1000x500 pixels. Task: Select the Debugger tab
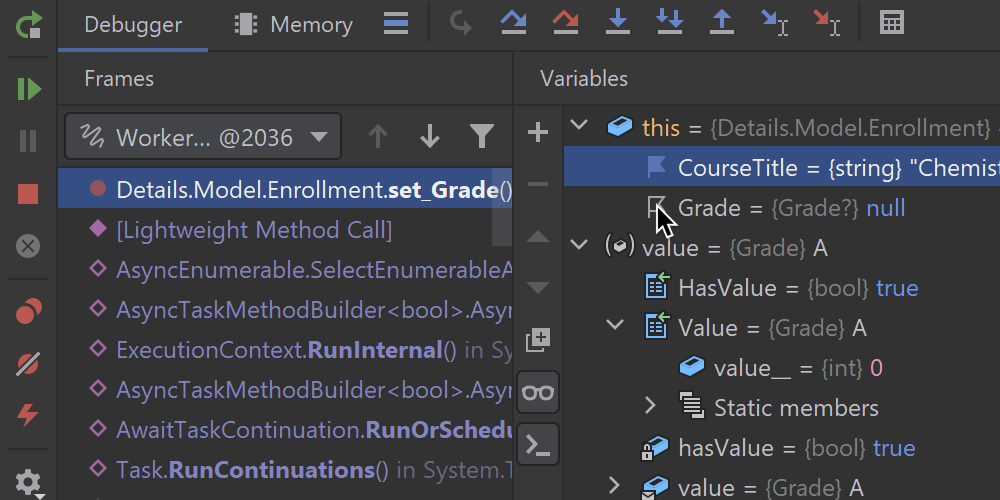[133, 24]
